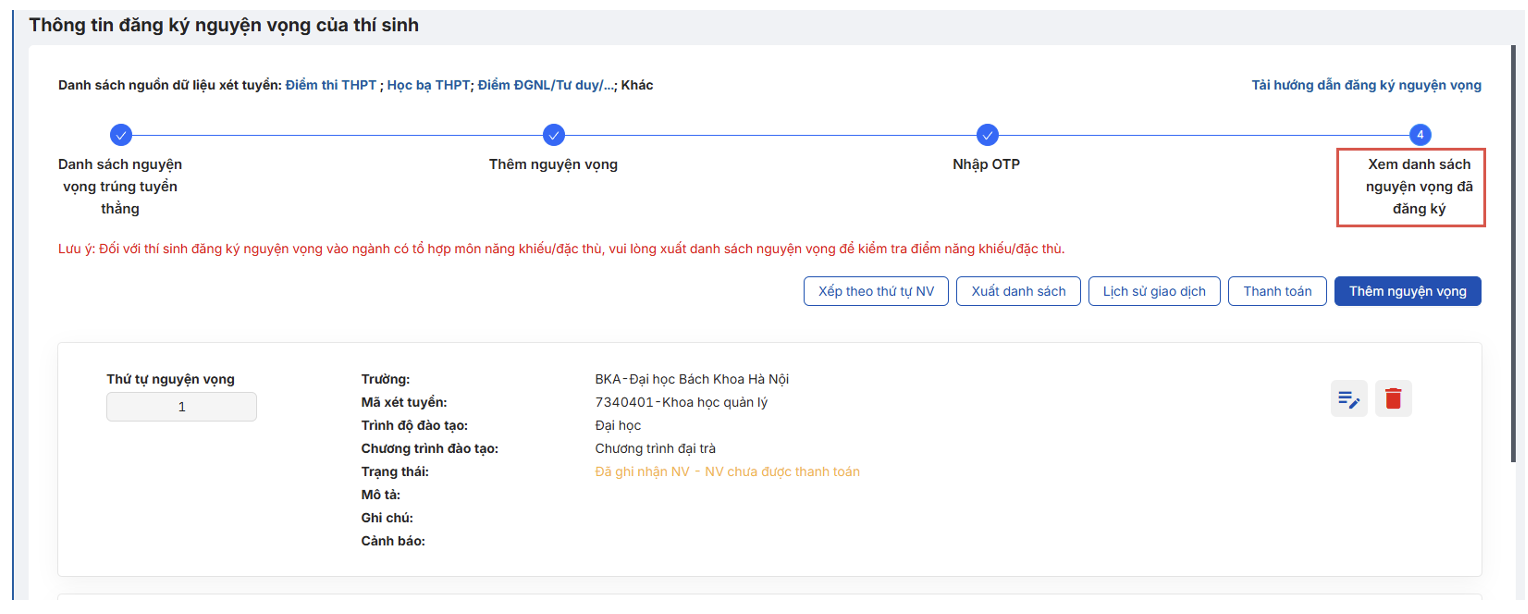Select Danh sách nguyện vọng trúng tuyển thẳng step
Screen dimensions: 1528x614
click(x=120, y=186)
